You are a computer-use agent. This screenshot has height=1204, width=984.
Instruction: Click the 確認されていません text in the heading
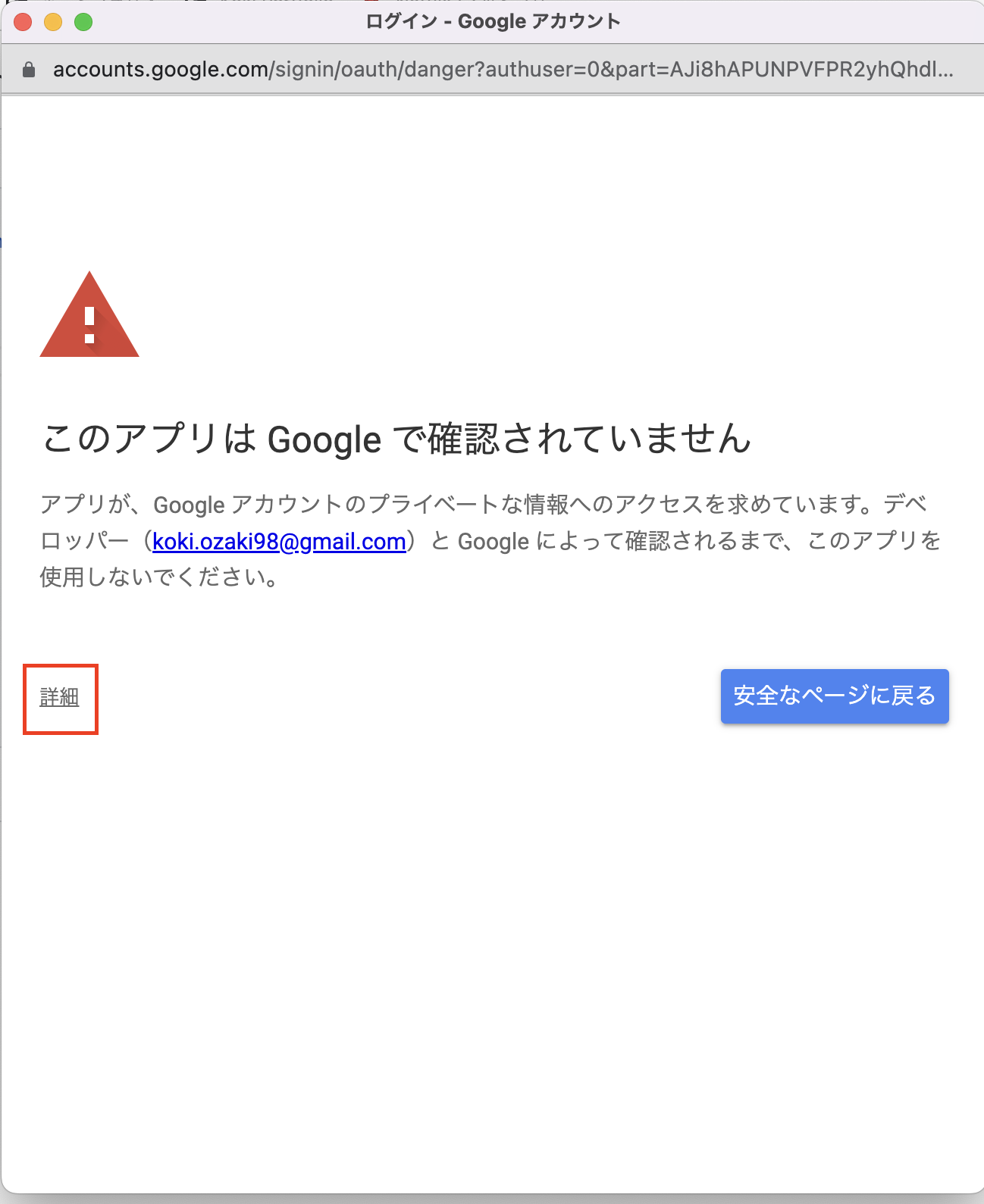pyautogui.click(x=589, y=439)
